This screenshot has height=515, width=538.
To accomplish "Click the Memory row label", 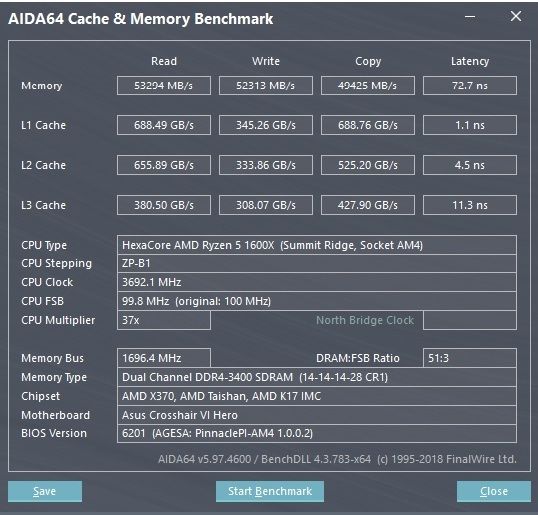I will click(42, 86).
